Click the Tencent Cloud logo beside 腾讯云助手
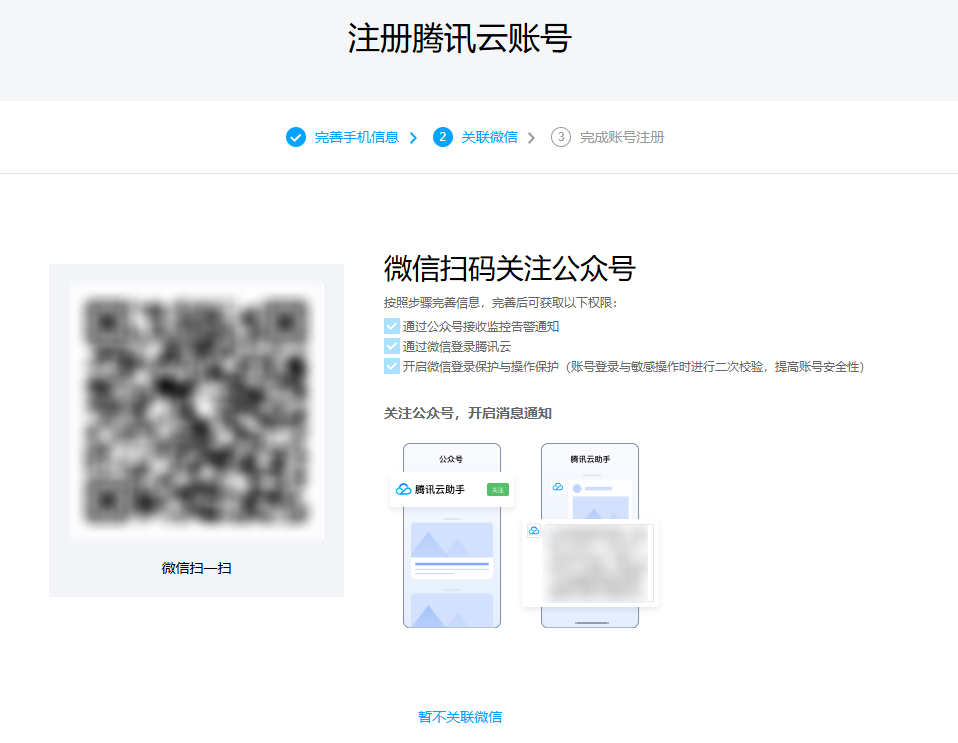This screenshot has height=743, width=958. point(403,489)
